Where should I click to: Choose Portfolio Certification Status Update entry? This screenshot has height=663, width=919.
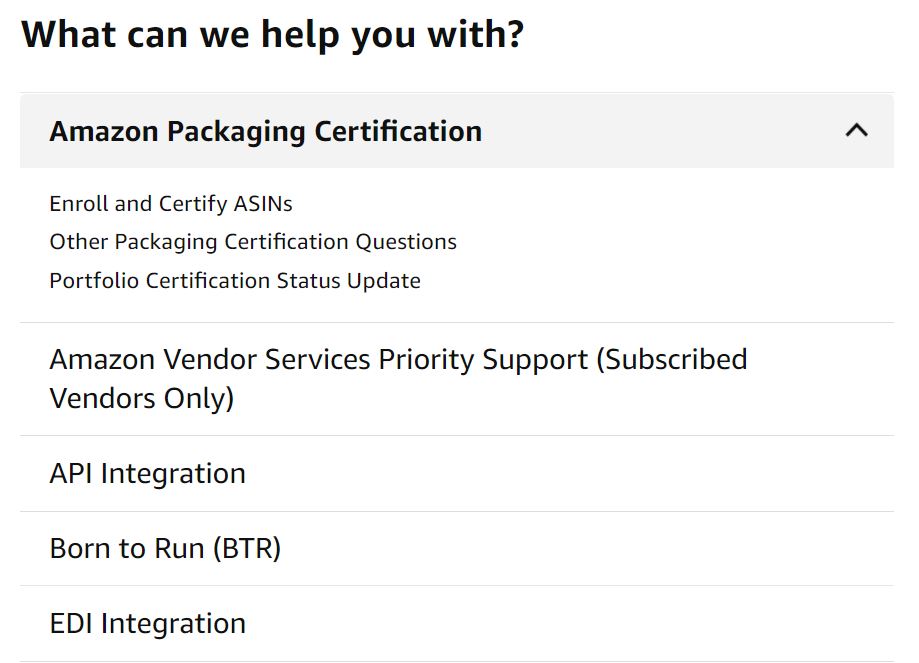234,281
